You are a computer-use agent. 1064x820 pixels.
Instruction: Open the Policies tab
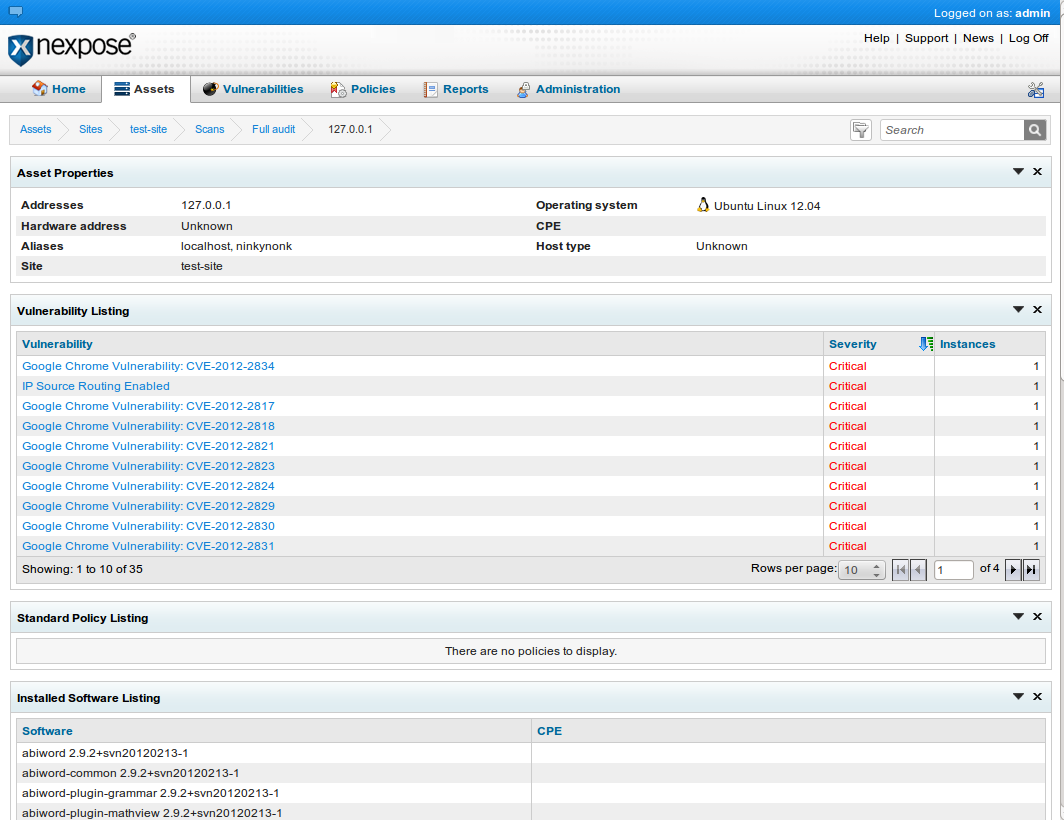(362, 89)
